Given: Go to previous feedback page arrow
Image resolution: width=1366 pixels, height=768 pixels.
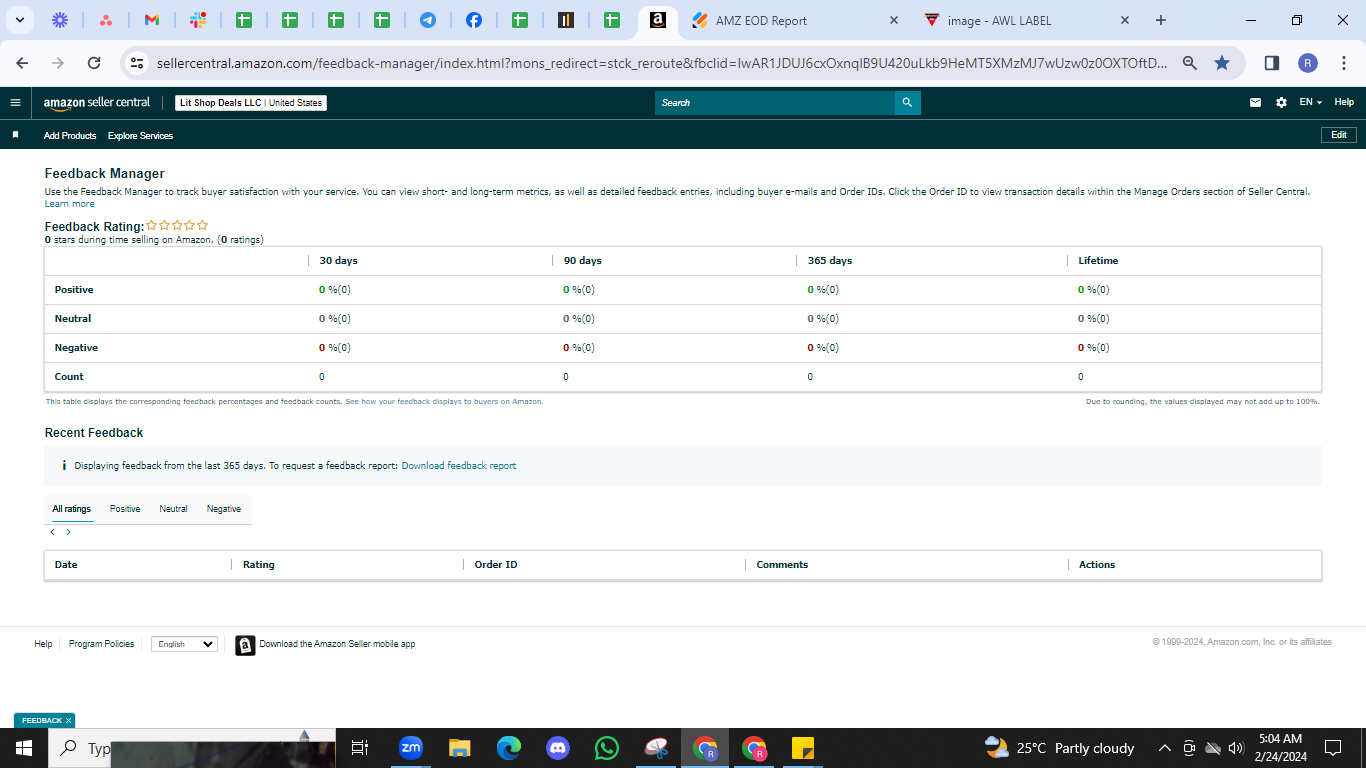Looking at the screenshot, I should pyautogui.click(x=52, y=532).
